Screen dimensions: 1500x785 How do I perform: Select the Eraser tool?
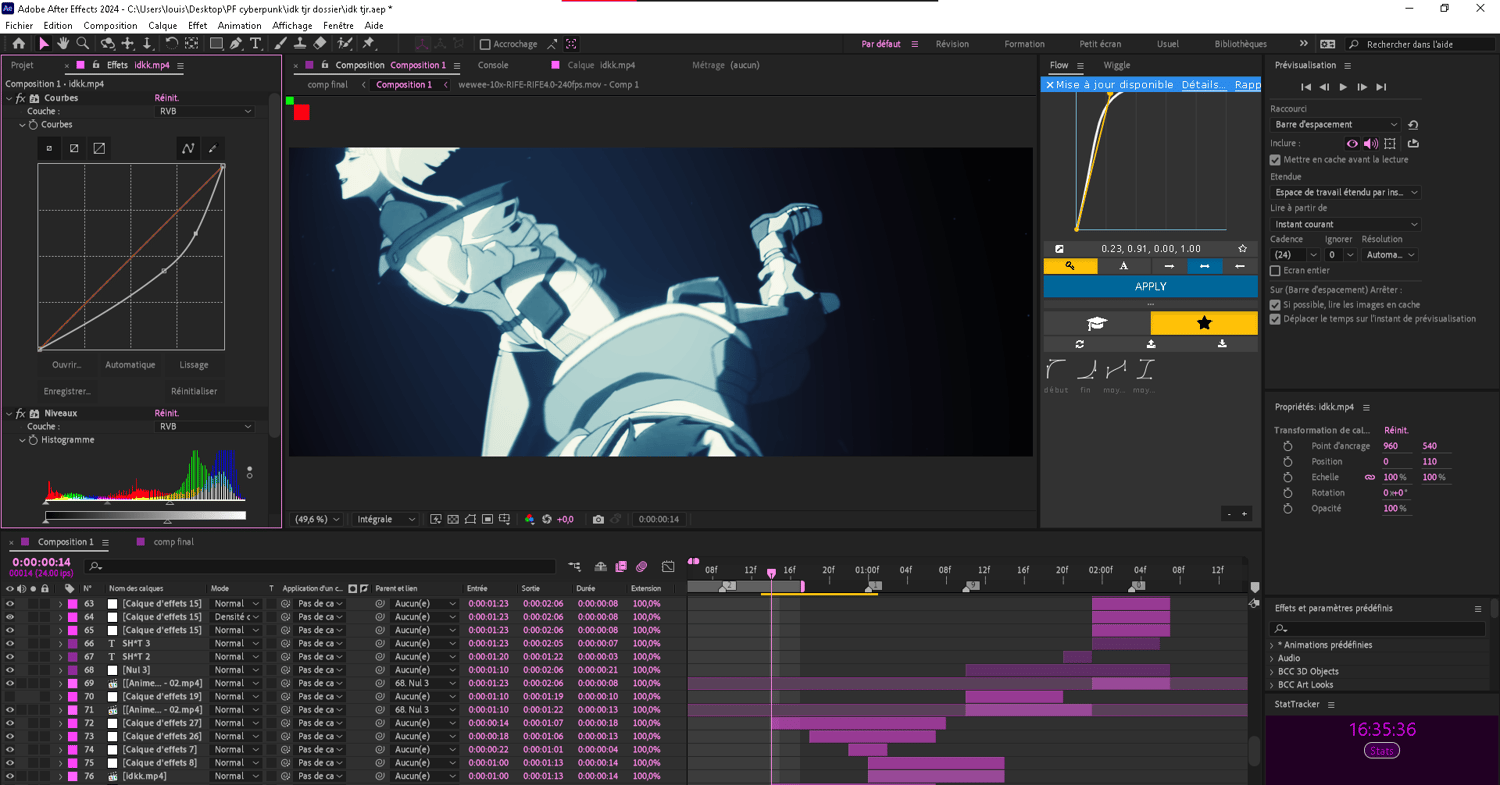(x=320, y=44)
